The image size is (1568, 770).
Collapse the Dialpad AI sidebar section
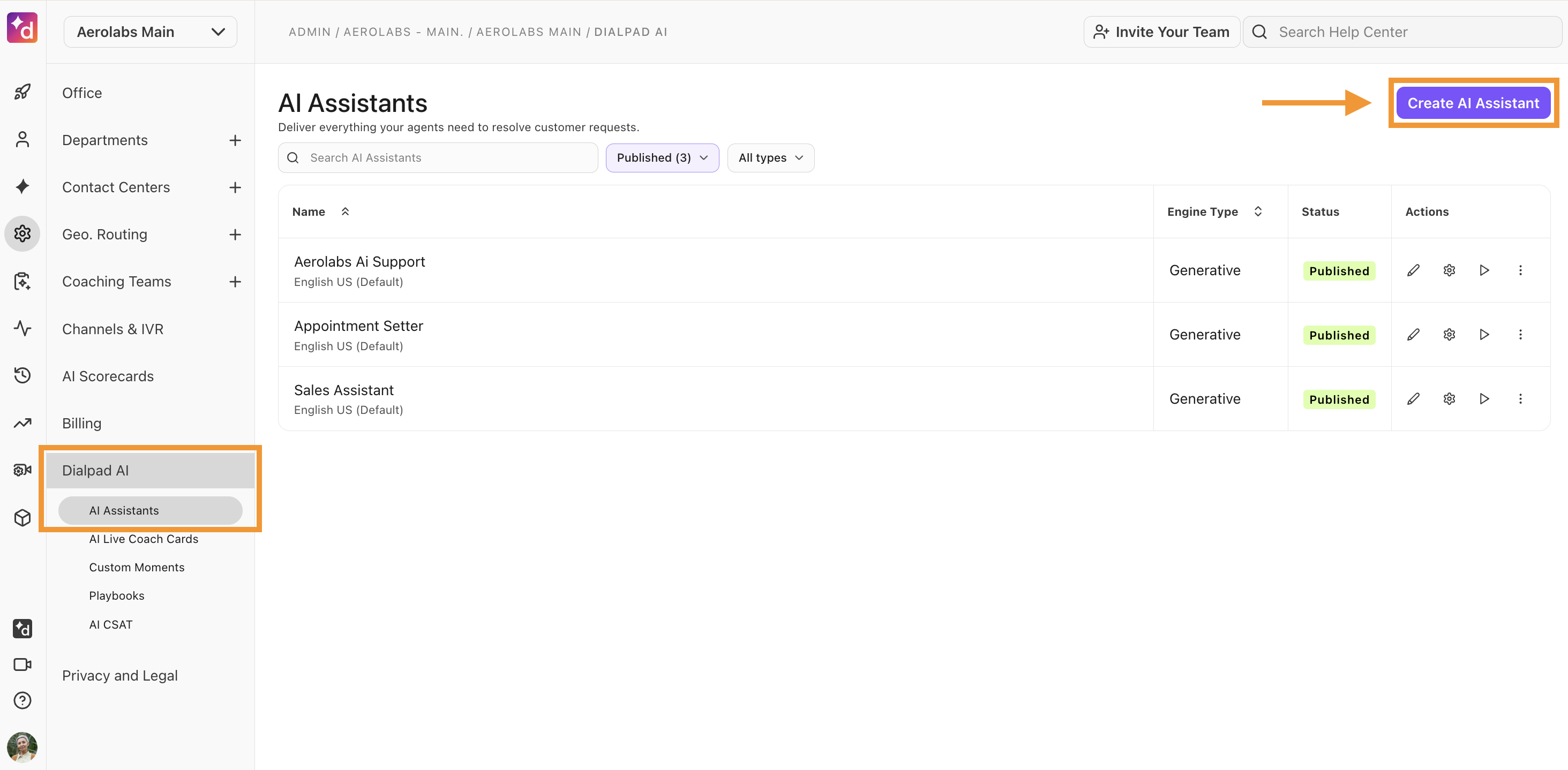151,470
